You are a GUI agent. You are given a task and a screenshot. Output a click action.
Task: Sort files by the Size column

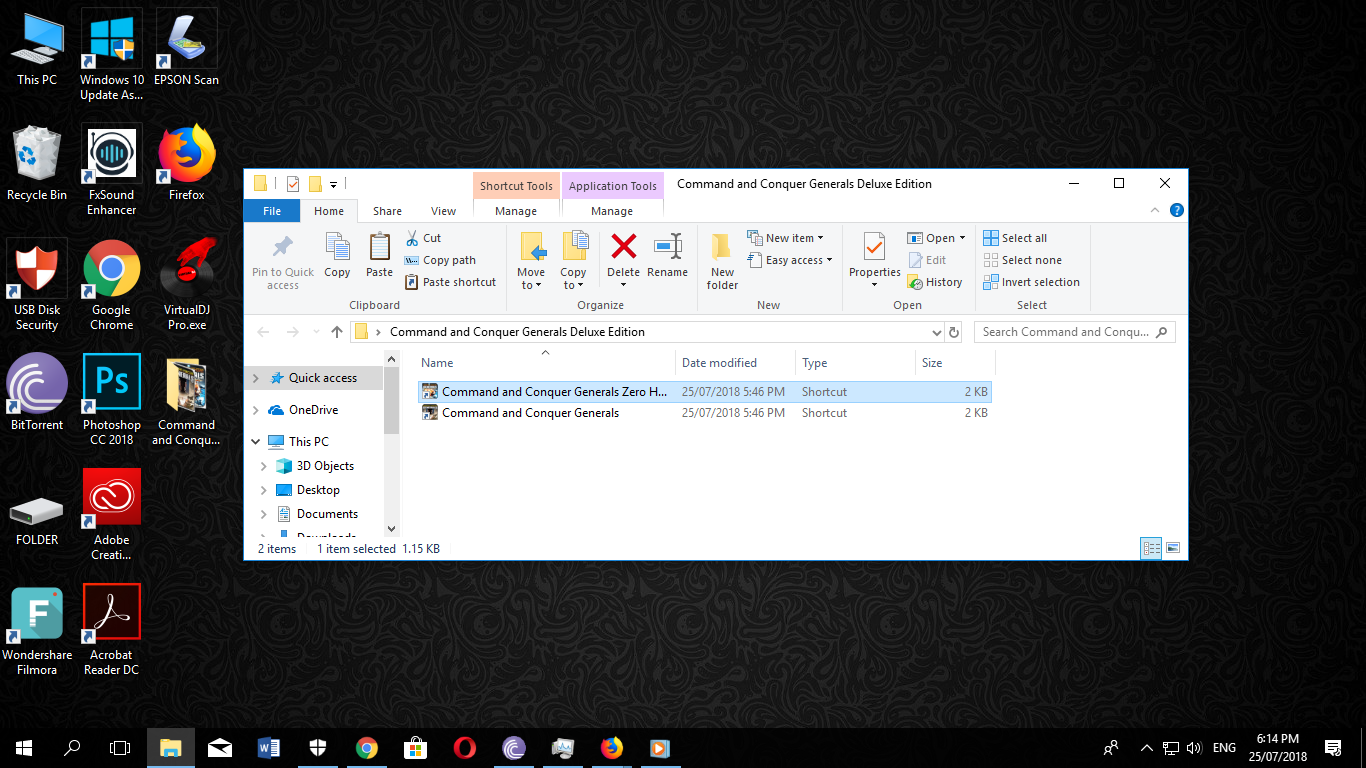coord(955,363)
